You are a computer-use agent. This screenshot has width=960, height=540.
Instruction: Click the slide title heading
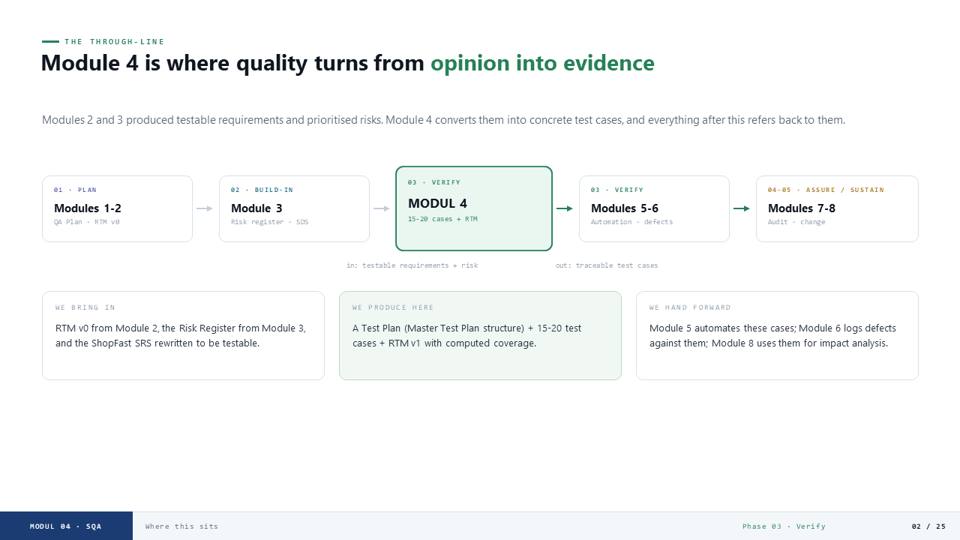pos(348,63)
